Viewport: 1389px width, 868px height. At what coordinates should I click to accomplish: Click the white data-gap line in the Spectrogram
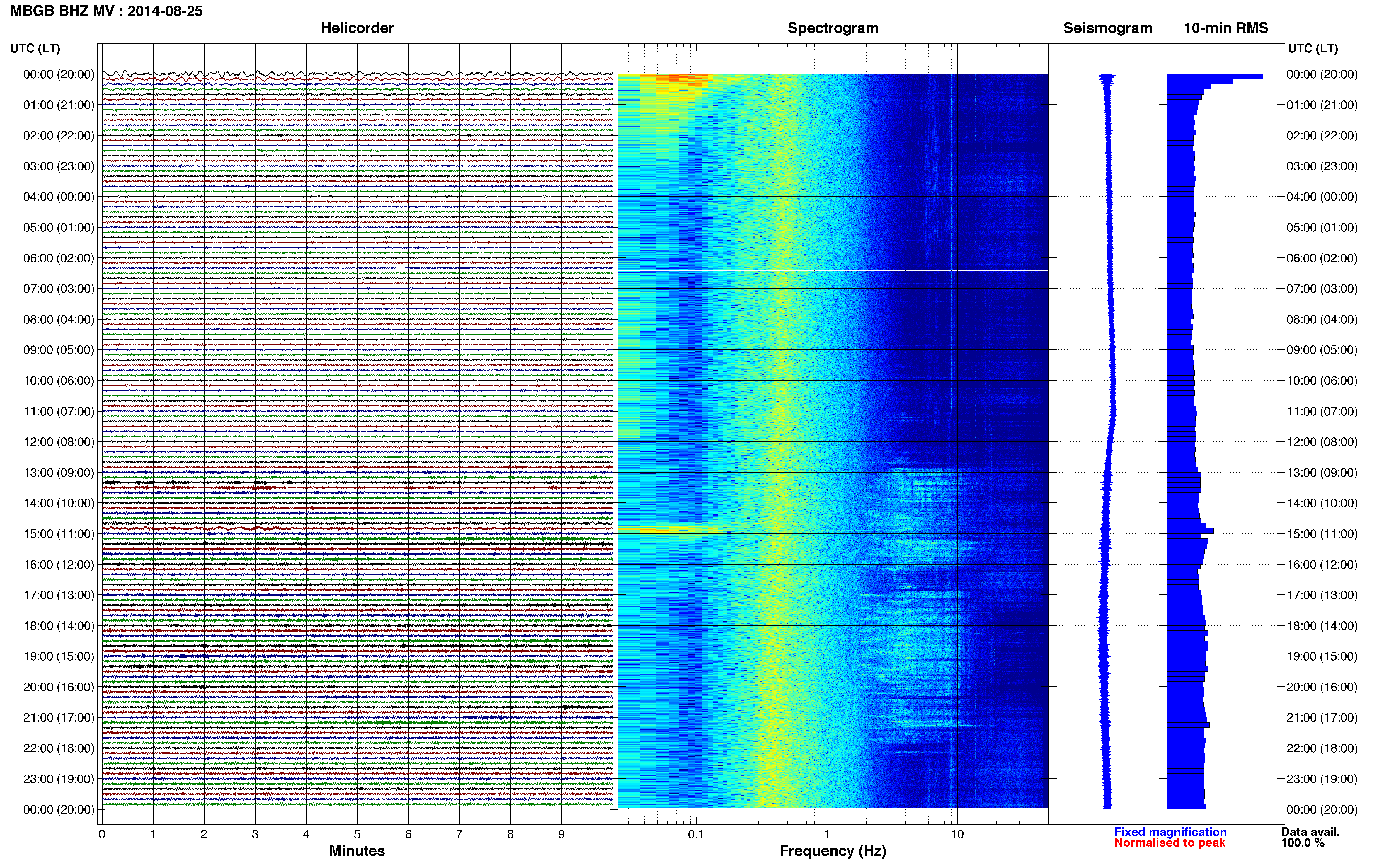tap(833, 270)
